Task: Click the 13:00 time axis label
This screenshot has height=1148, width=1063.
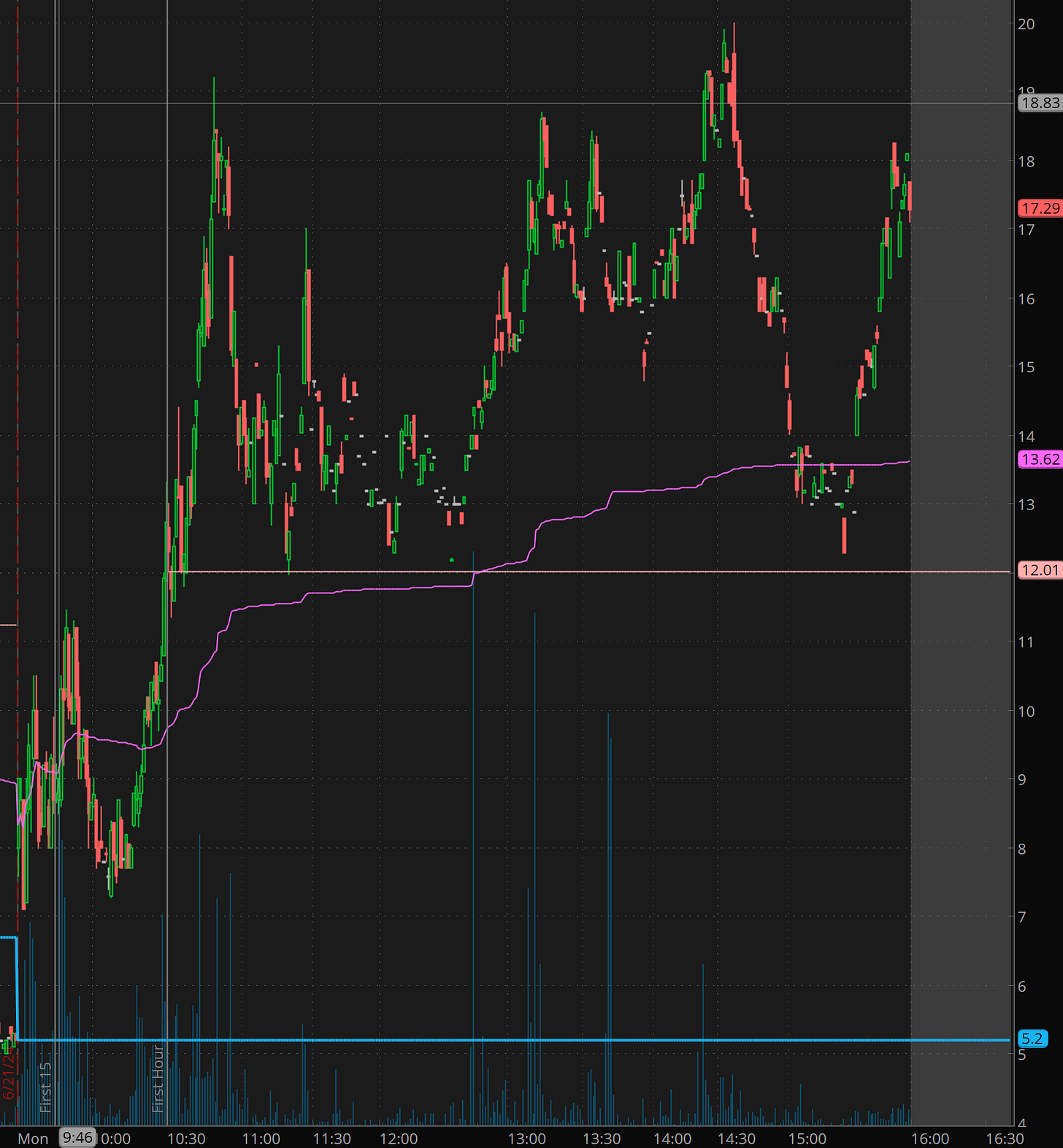Action: pos(527,1139)
